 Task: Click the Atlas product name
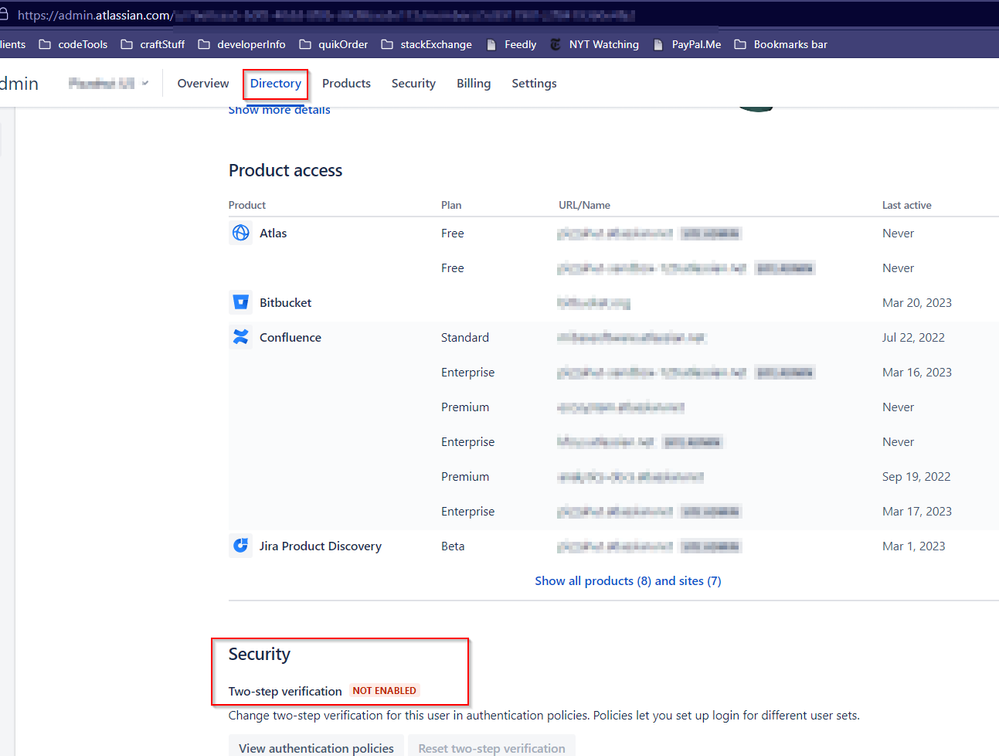click(x=273, y=233)
